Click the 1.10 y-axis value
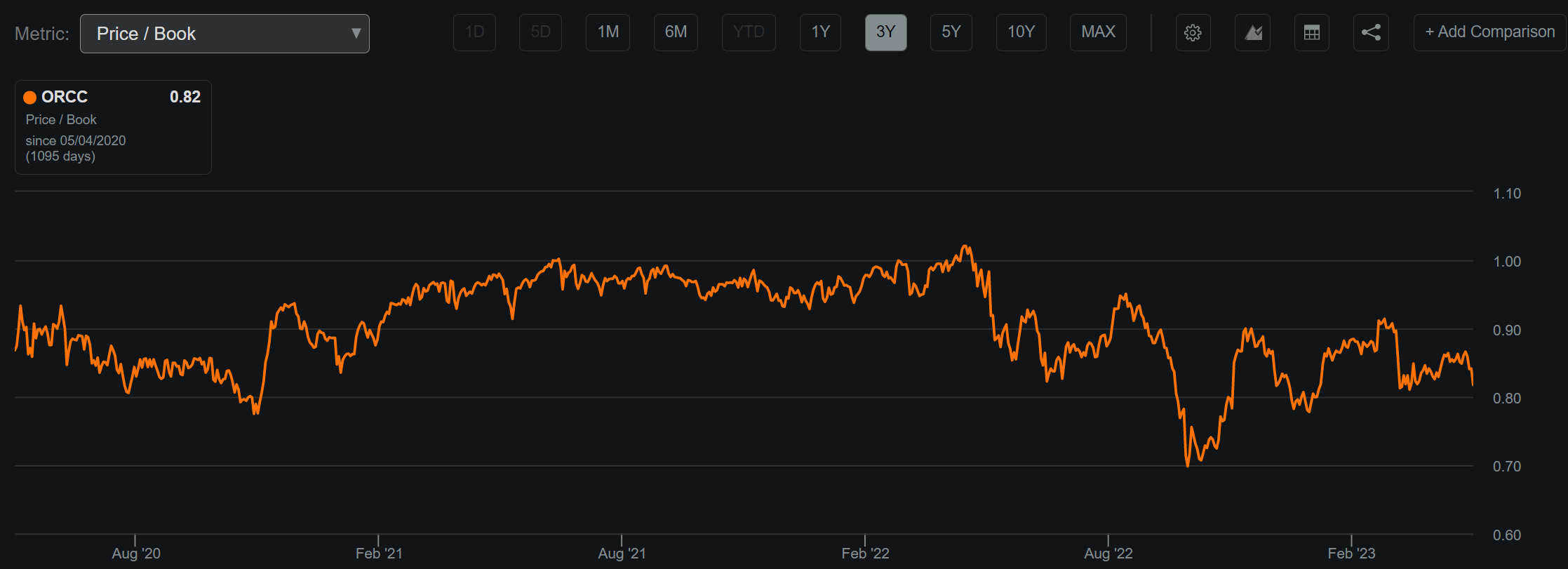Image resolution: width=1568 pixels, height=569 pixels. pyautogui.click(x=1507, y=194)
